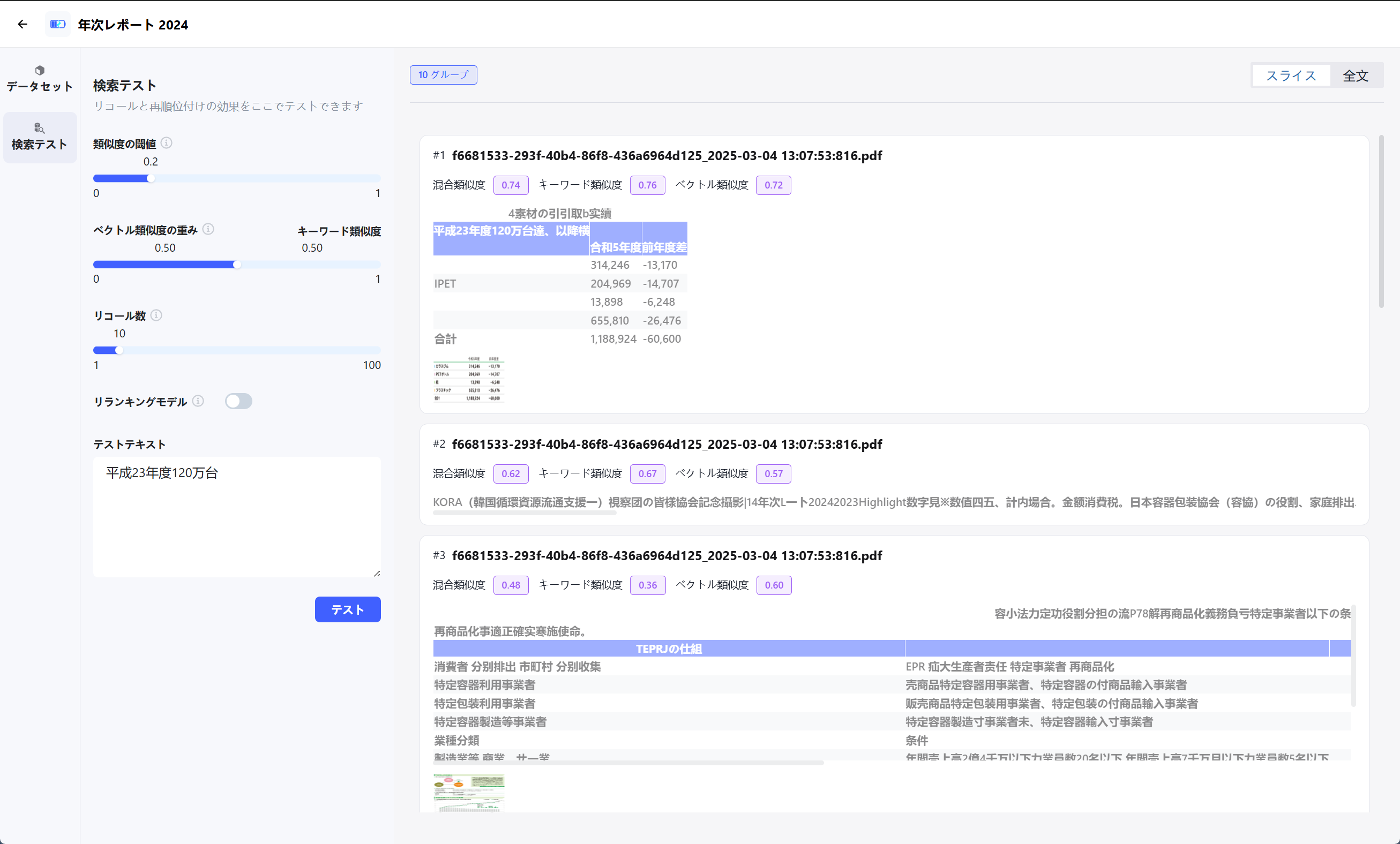Toggle the リランキングモデル switch
Viewport: 1400px width, 844px height.
238,401
